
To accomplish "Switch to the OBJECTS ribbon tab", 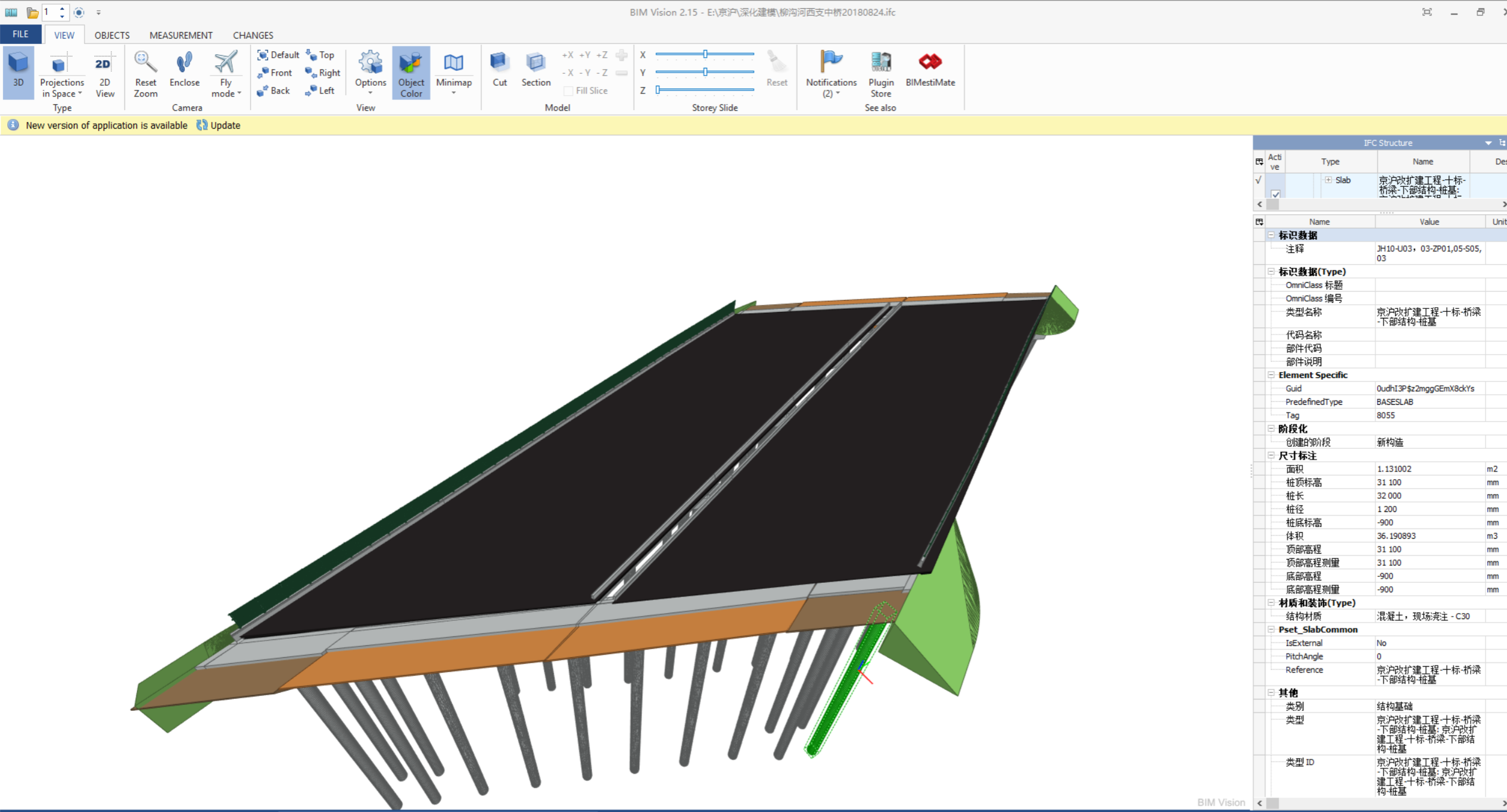I will point(112,35).
